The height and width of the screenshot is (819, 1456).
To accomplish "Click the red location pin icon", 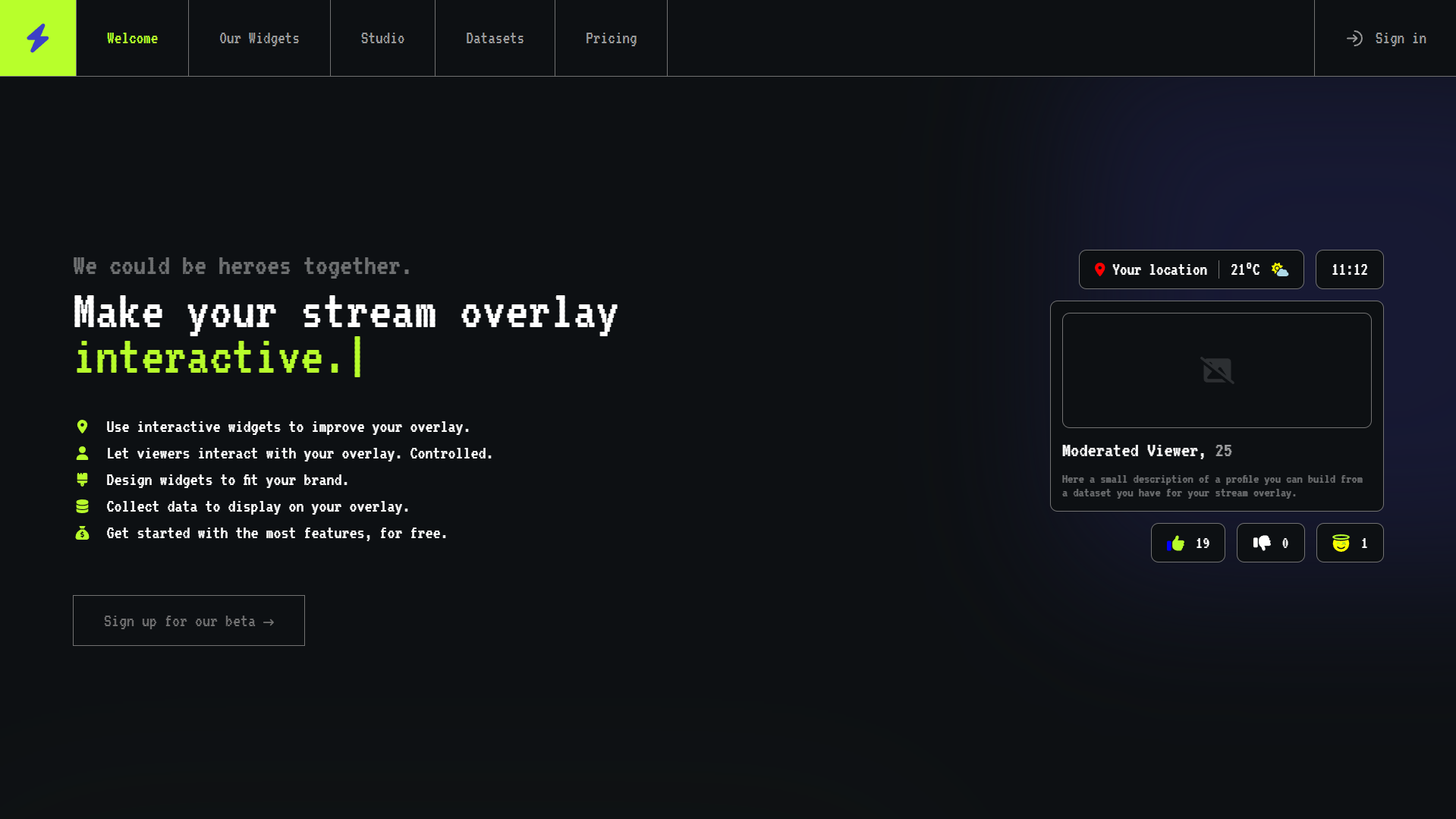I will tap(1099, 269).
